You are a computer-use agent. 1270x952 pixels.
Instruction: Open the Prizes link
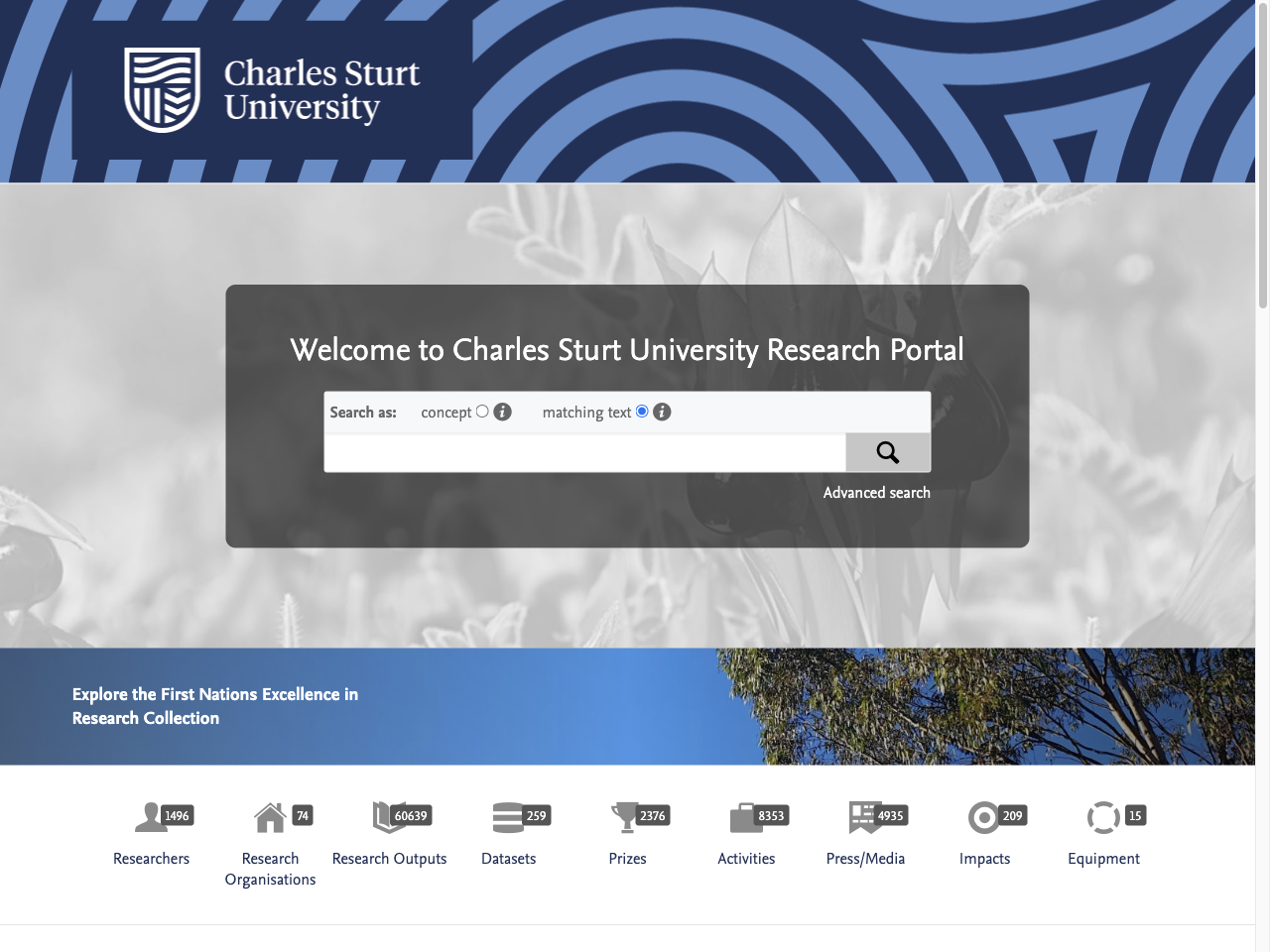coord(627,859)
